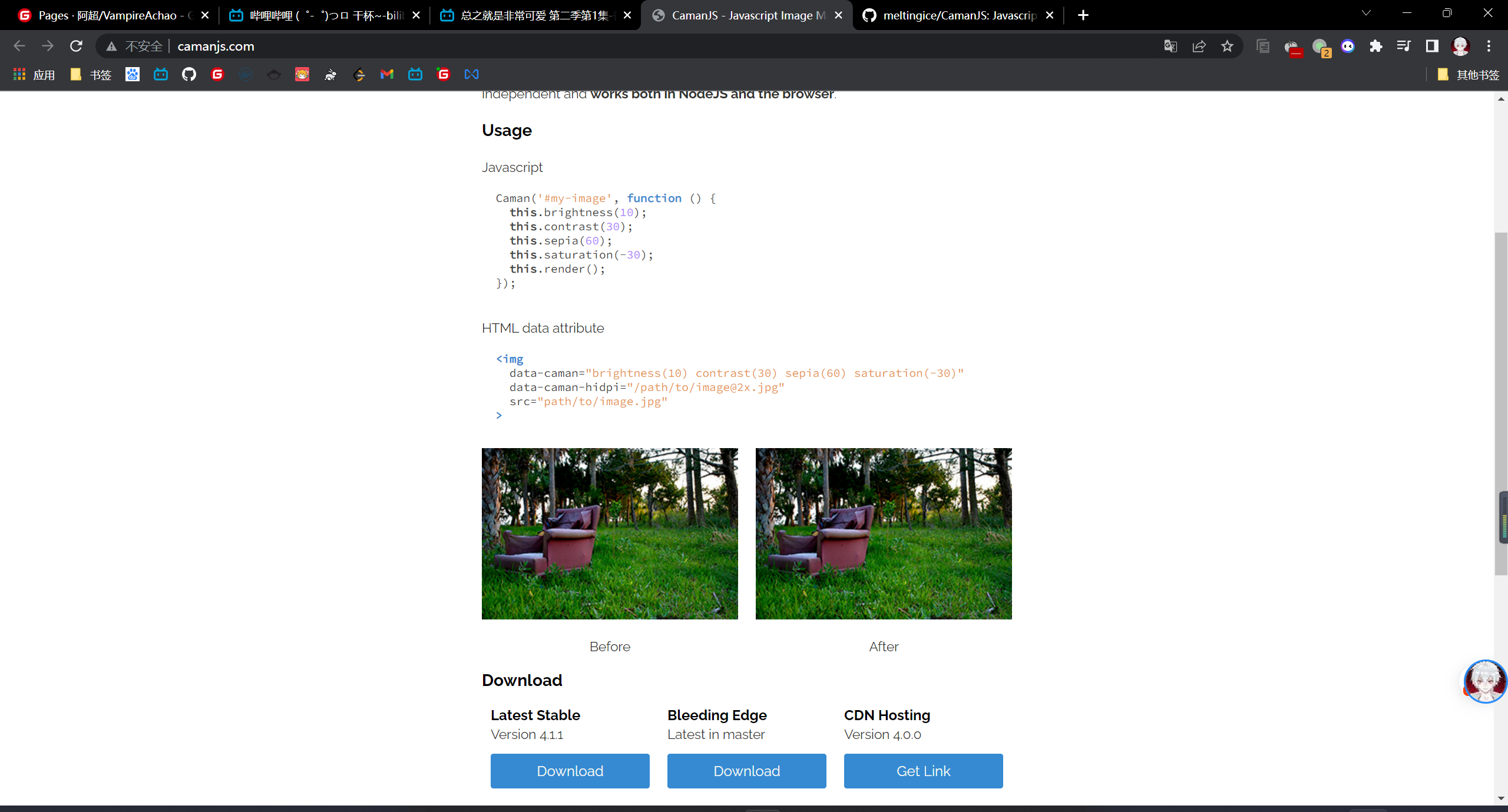Screen dimensions: 1508x812
Task: Open Chrome three-dot menu
Action: [1489, 46]
